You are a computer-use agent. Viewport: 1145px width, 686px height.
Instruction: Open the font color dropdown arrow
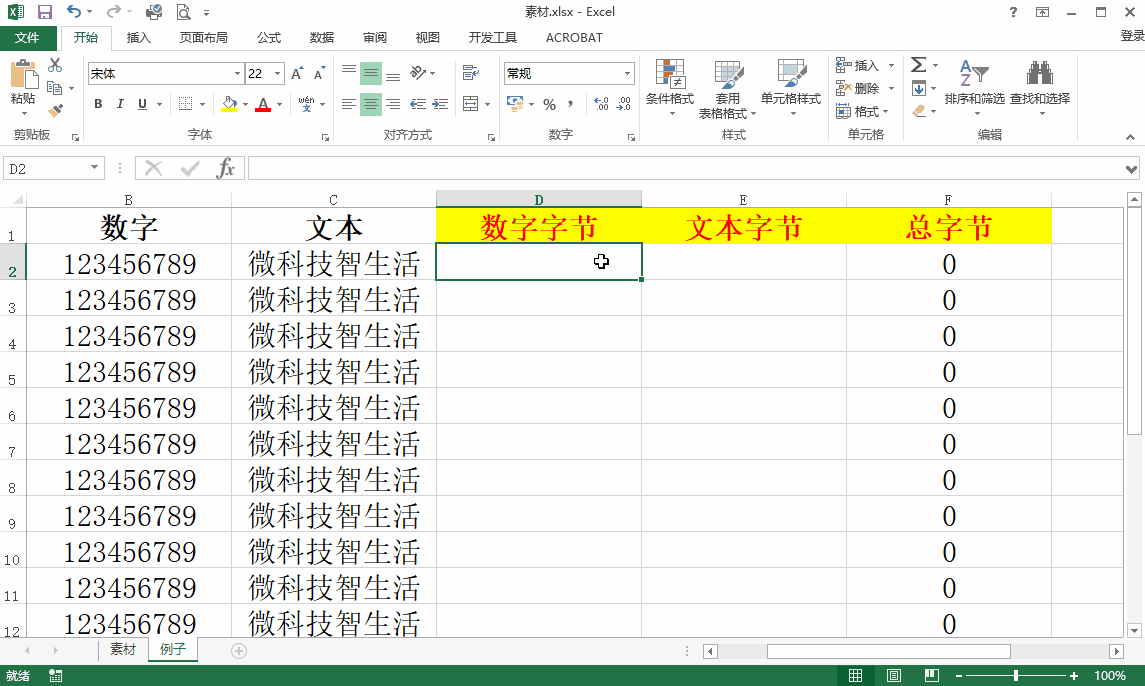coord(280,104)
